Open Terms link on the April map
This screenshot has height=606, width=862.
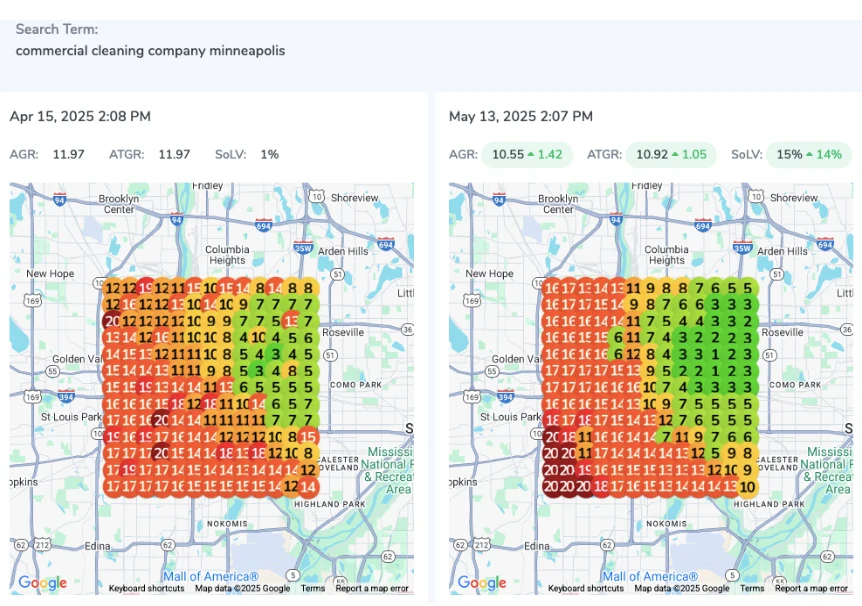coord(313,589)
